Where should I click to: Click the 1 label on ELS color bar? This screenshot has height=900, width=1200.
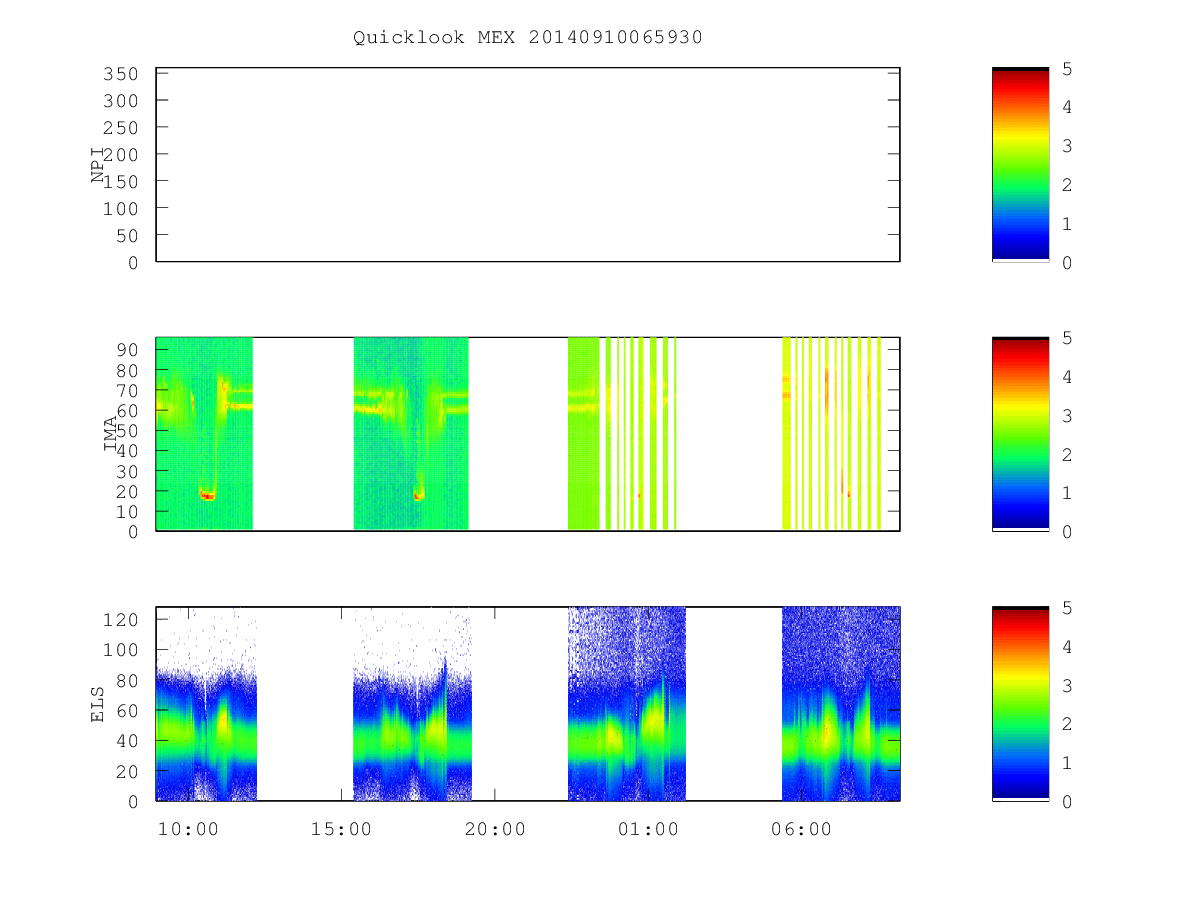[x=1067, y=763]
